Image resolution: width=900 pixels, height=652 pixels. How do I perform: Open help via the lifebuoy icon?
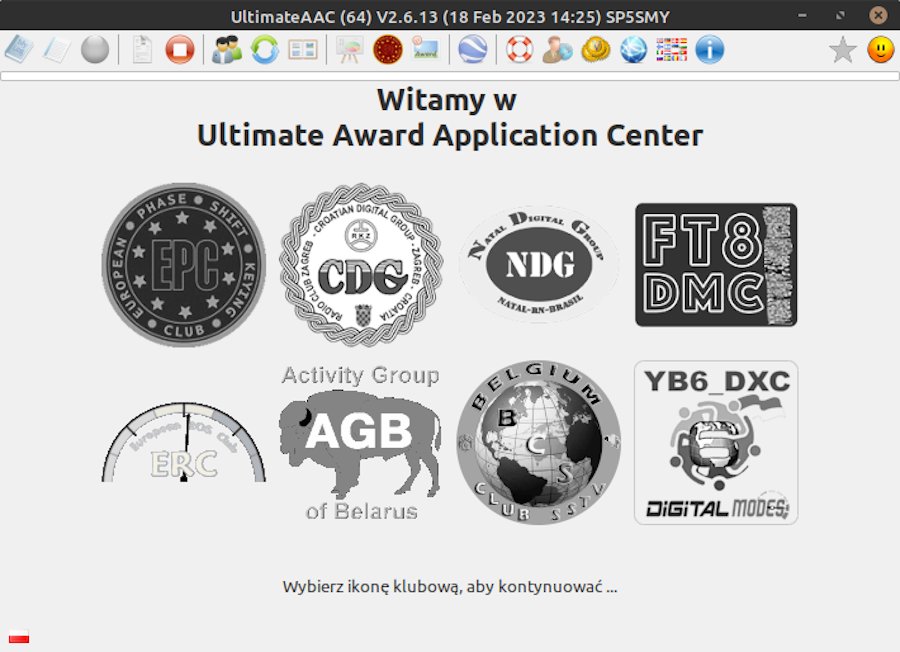519,49
